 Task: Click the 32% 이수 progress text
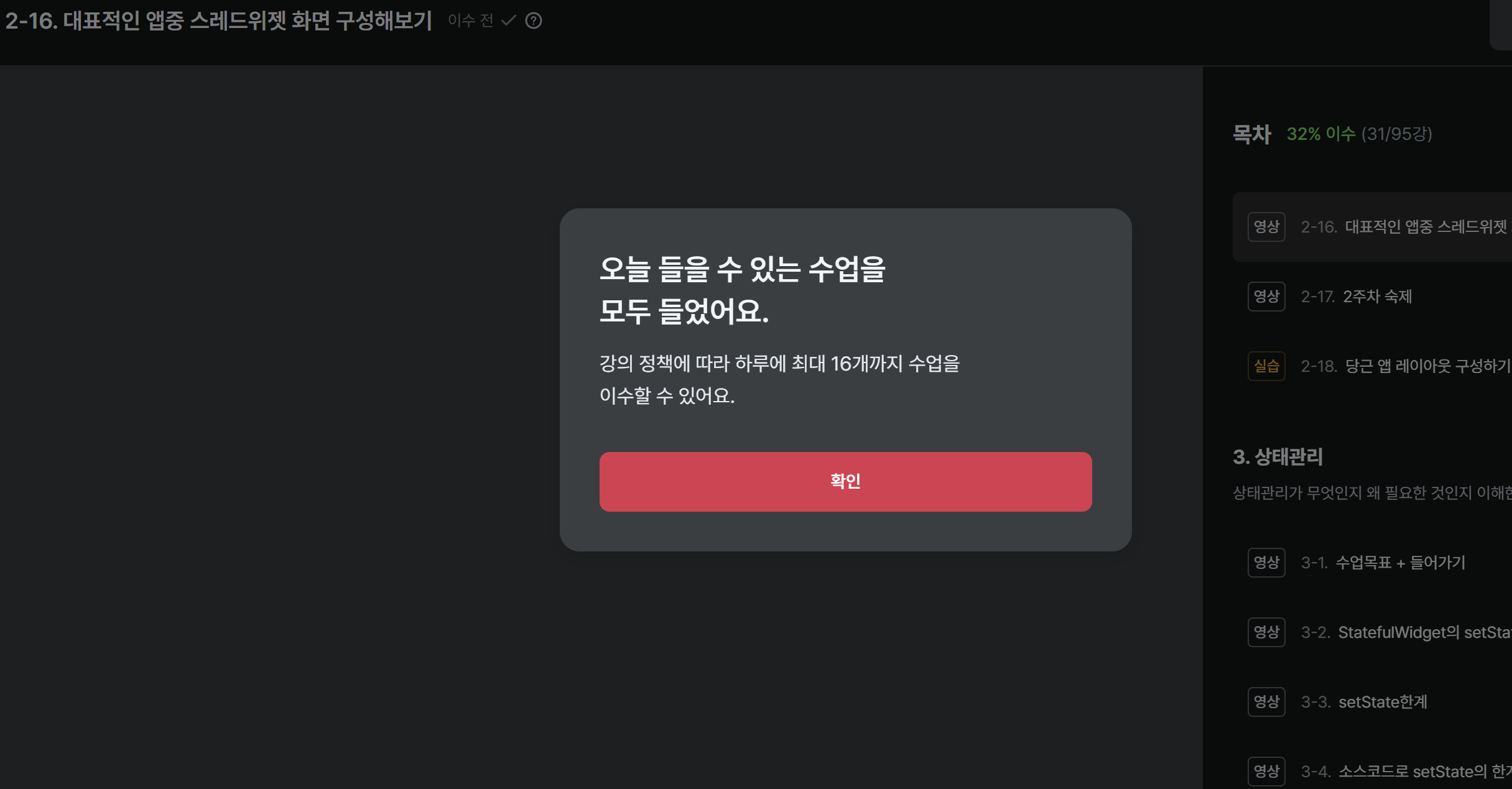click(1321, 134)
